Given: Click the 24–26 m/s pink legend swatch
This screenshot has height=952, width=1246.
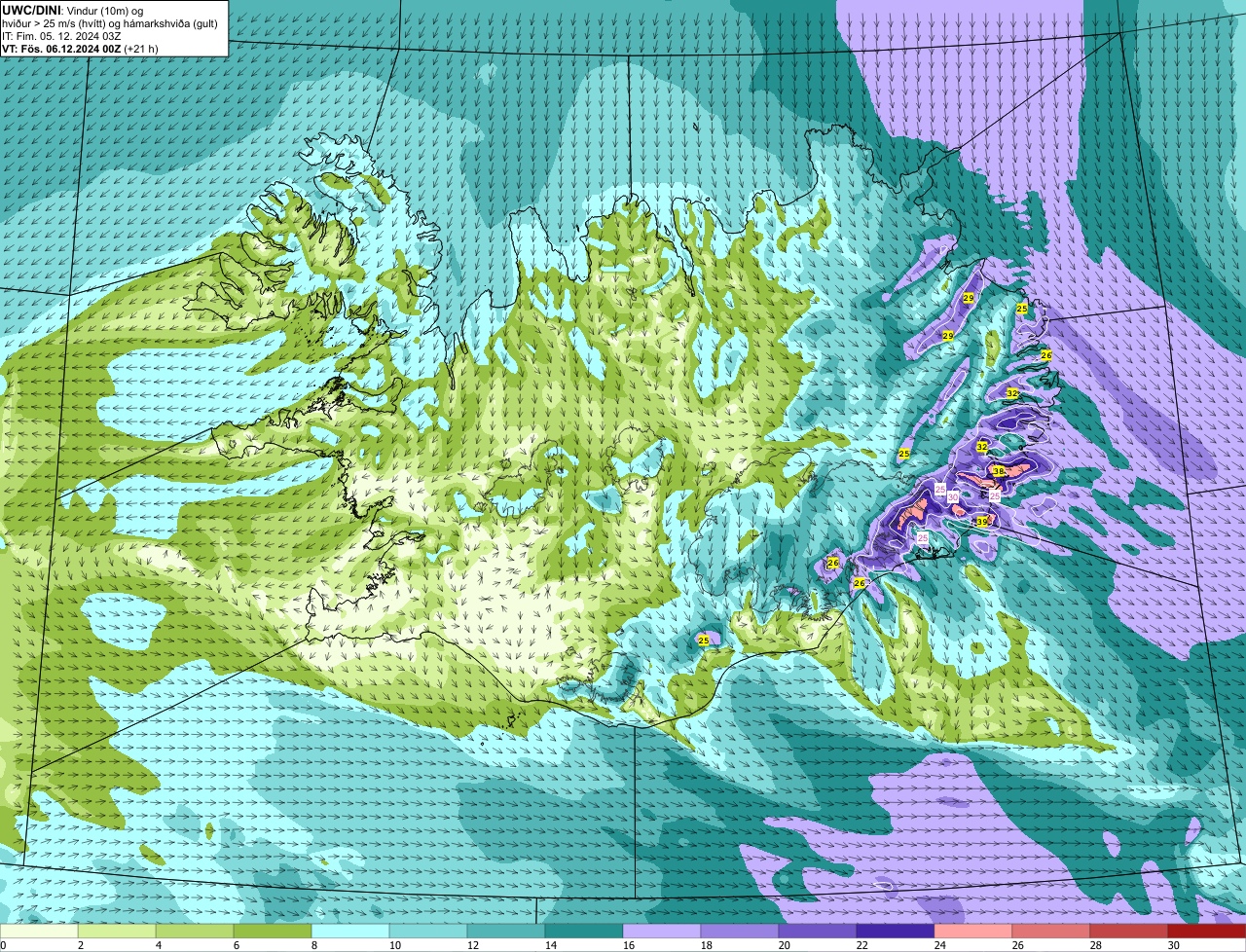Looking at the screenshot, I should tap(973, 932).
